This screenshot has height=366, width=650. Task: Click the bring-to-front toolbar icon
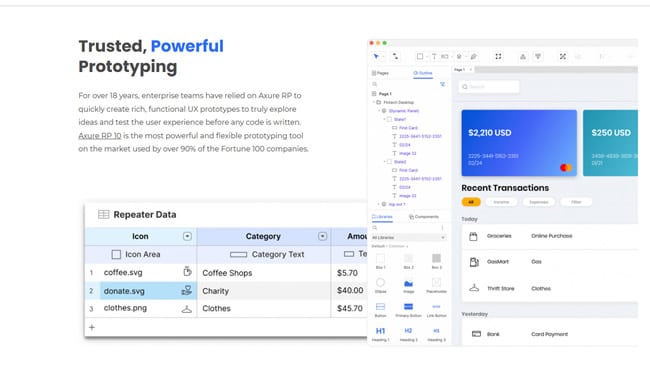(523, 56)
